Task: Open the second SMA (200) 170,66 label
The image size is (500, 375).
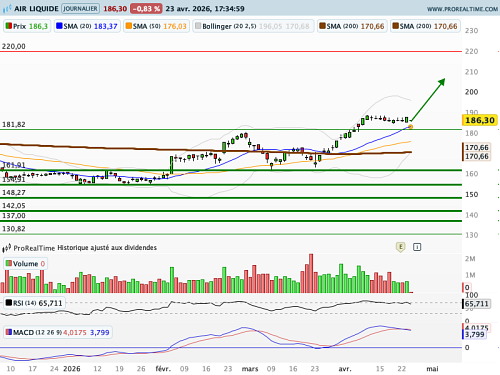Action: [x=425, y=26]
